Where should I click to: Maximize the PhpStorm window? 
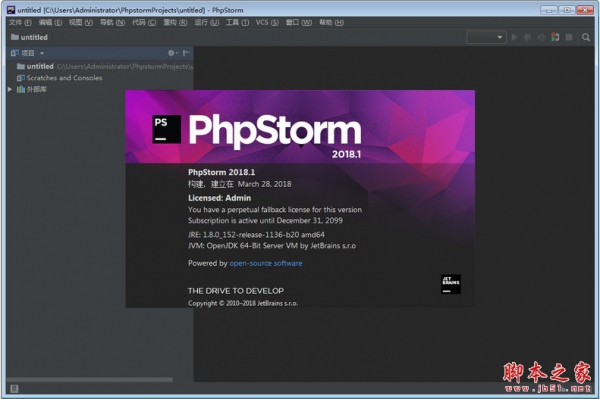(x=567, y=10)
